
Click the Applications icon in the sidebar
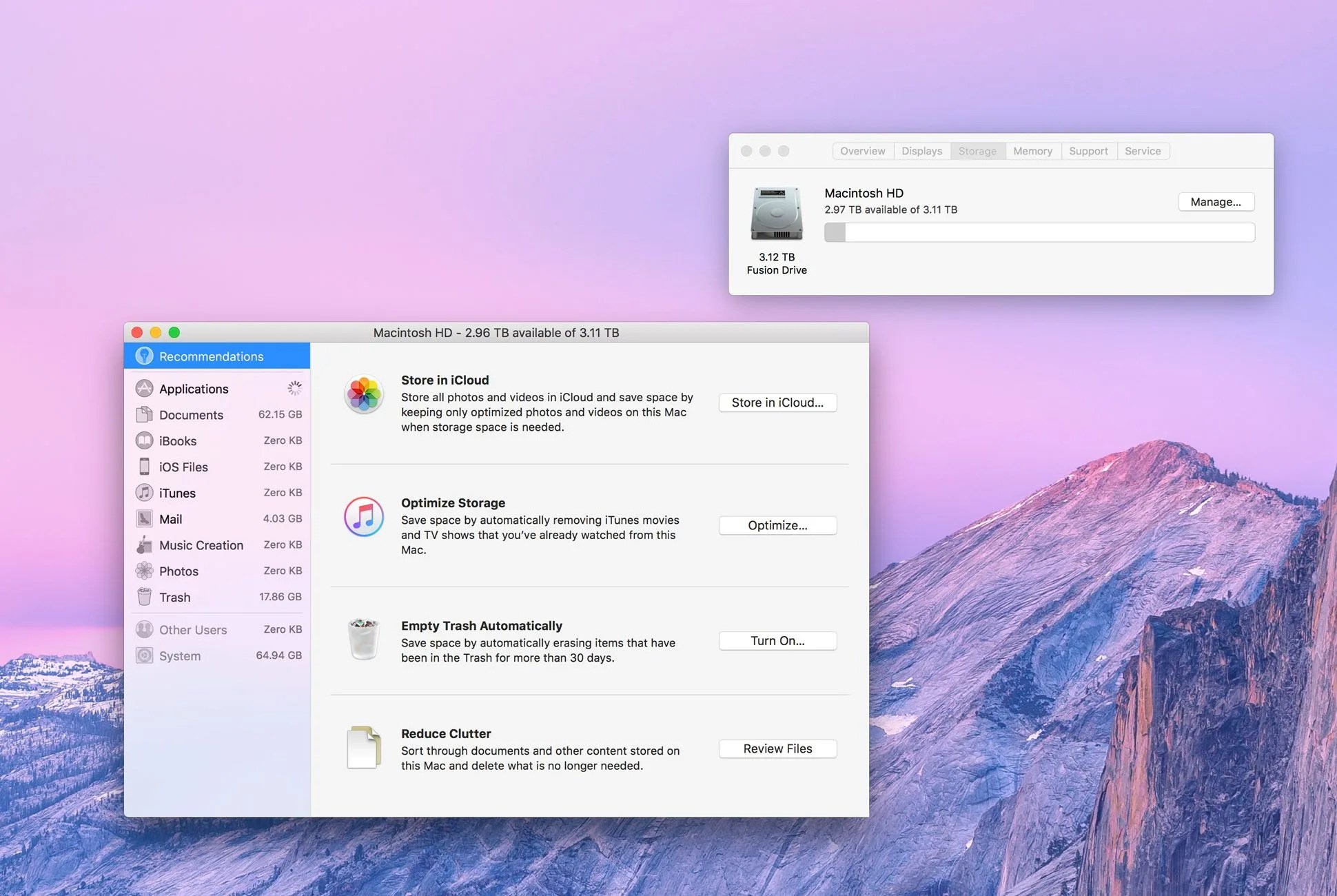pyautogui.click(x=144, y=389)
